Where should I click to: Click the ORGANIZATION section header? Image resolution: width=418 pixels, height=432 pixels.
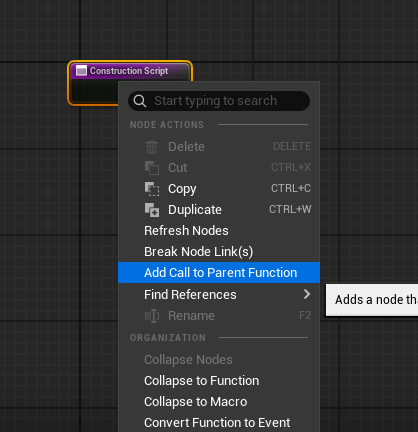point(168,338)
